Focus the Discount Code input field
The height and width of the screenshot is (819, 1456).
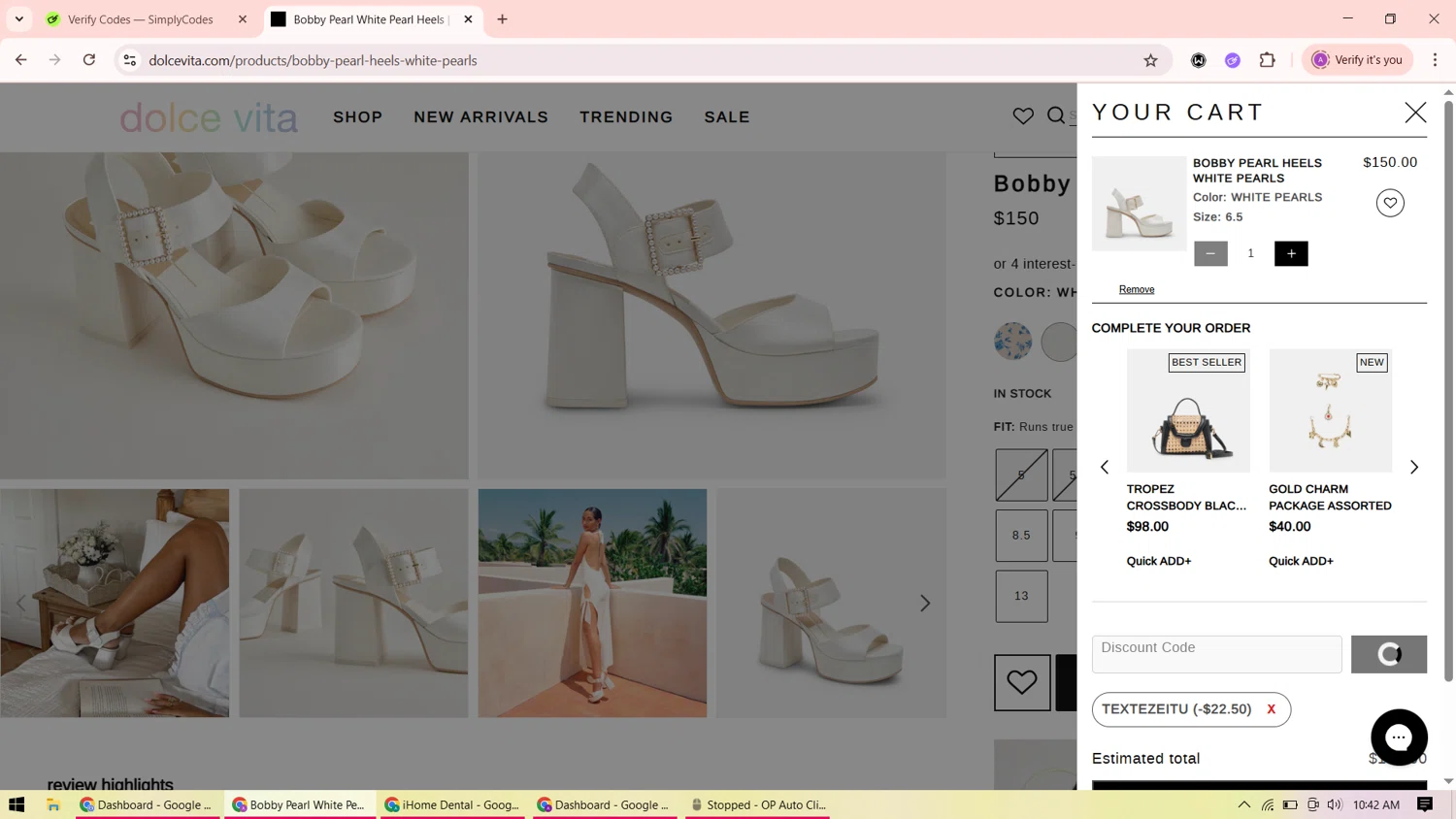pos(1216,654)
